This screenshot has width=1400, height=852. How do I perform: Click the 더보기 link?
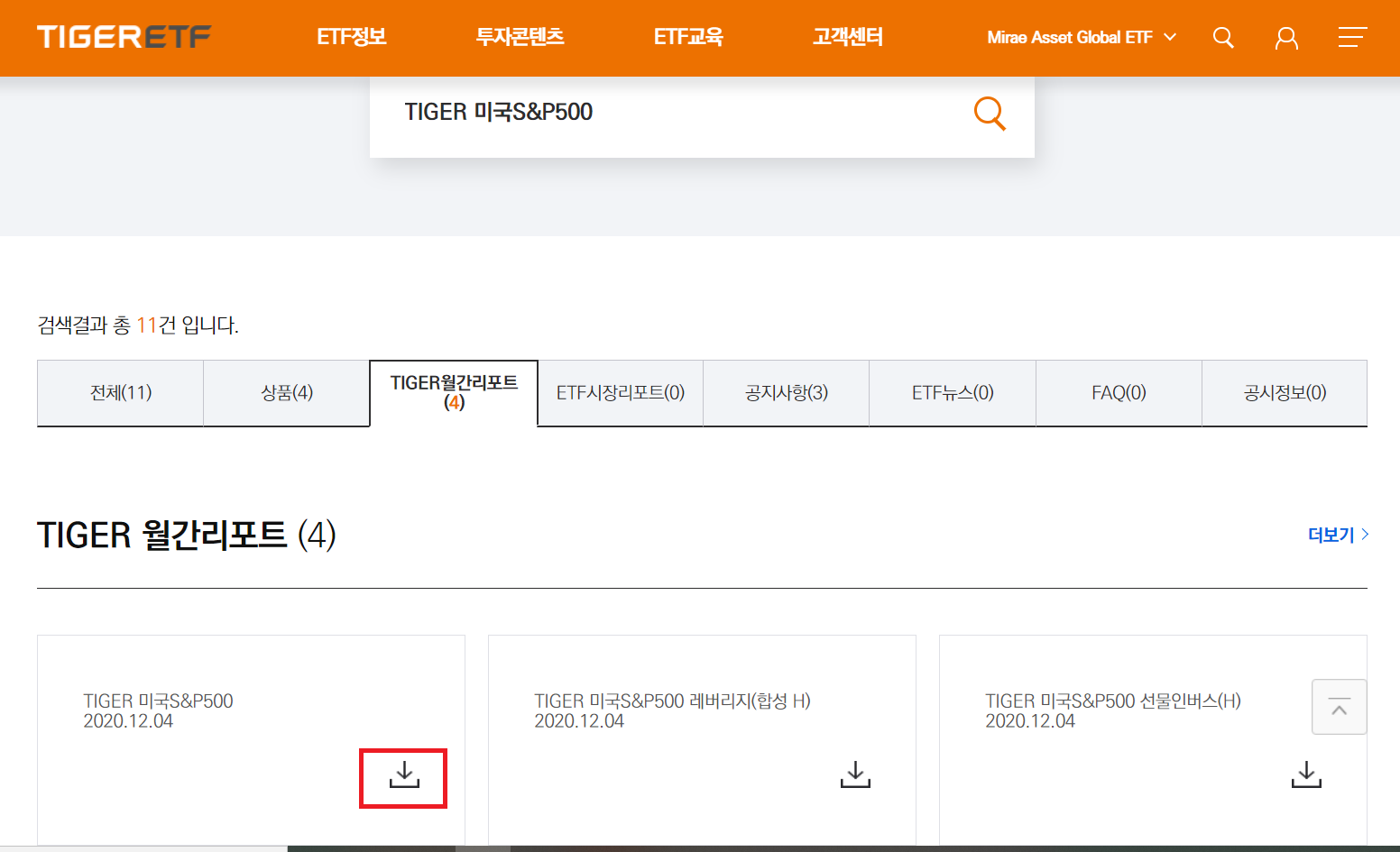coord(1339,535)
